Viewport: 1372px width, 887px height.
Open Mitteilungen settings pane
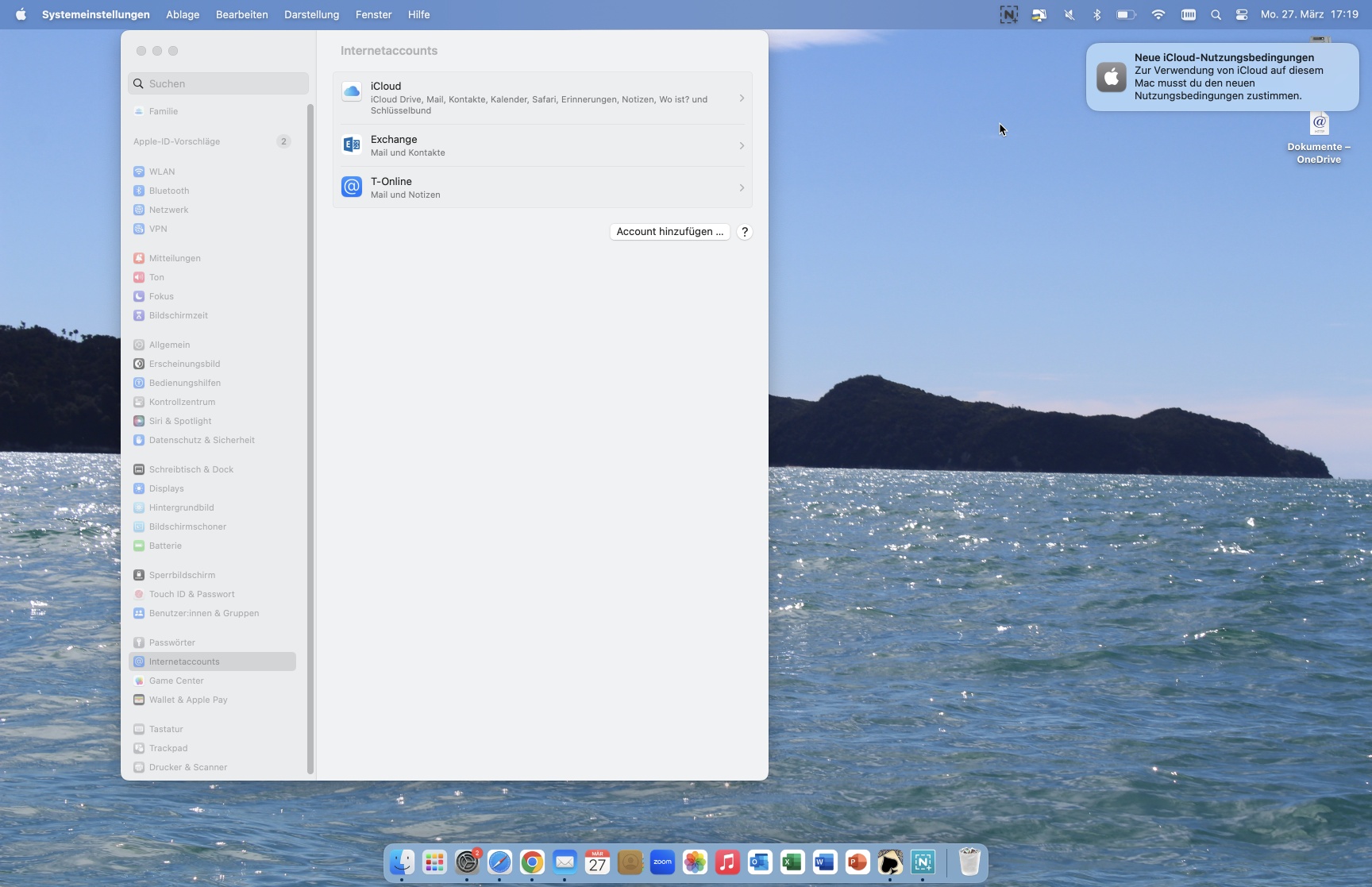pyautogui.click(x=174, y=258)
